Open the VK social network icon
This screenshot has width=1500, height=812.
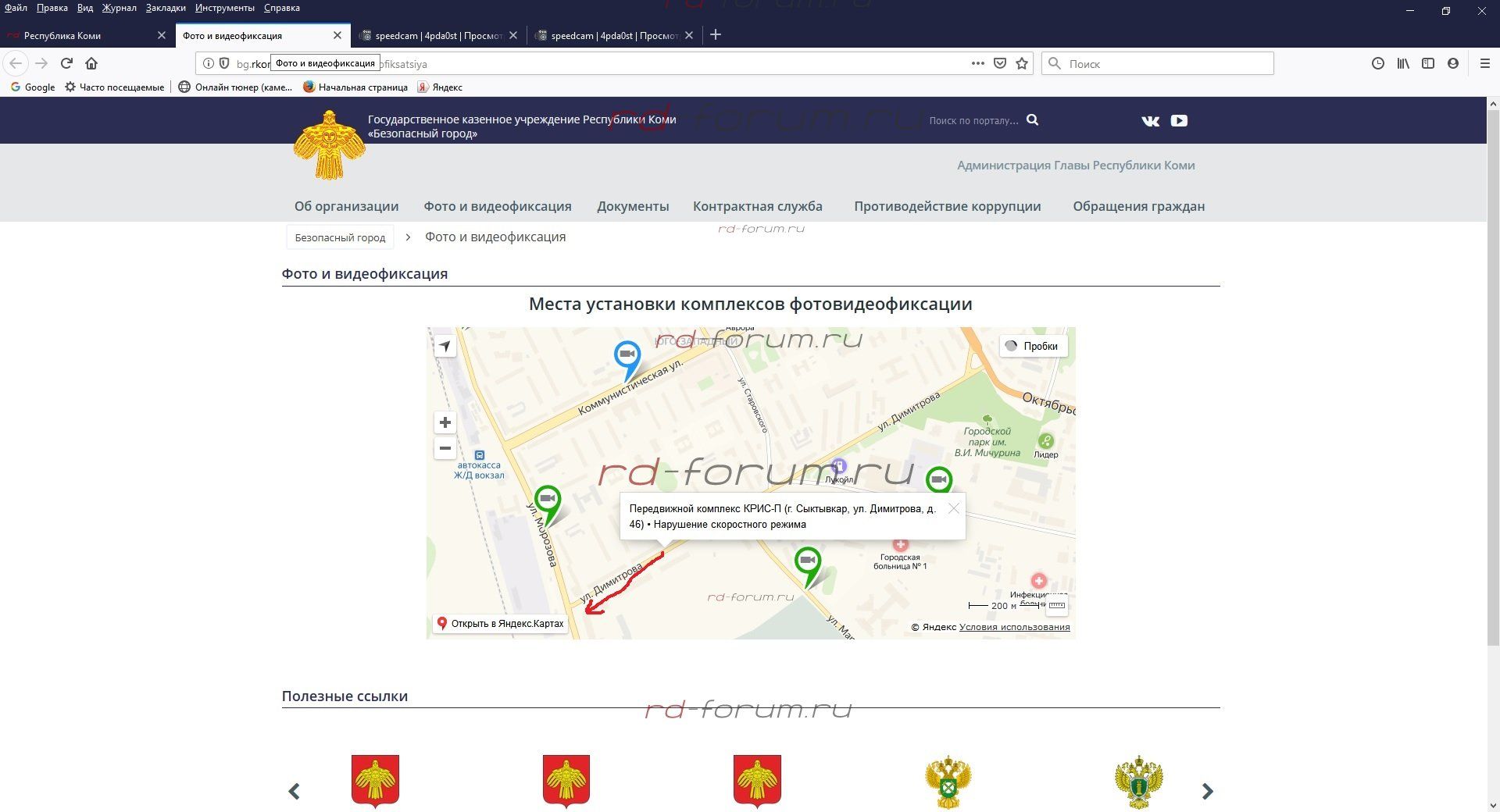pos(1150,120)
